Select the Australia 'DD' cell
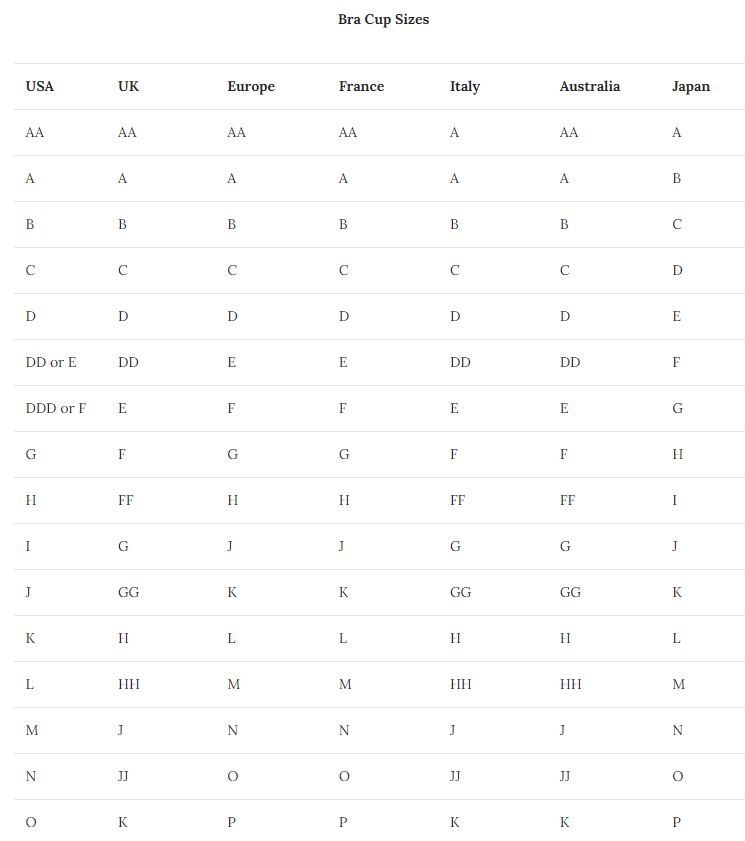 click(x=570, y=363)
